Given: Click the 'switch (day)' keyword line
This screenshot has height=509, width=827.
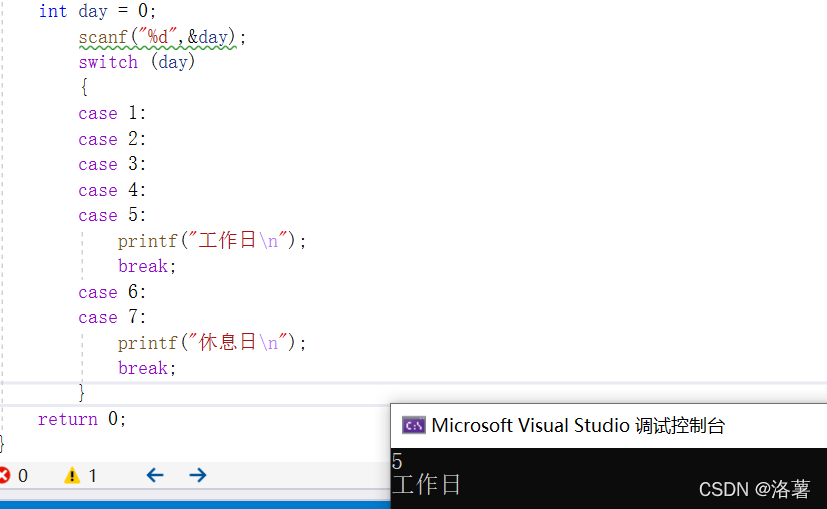Looking at the screenshot, I should click(137, 62).
